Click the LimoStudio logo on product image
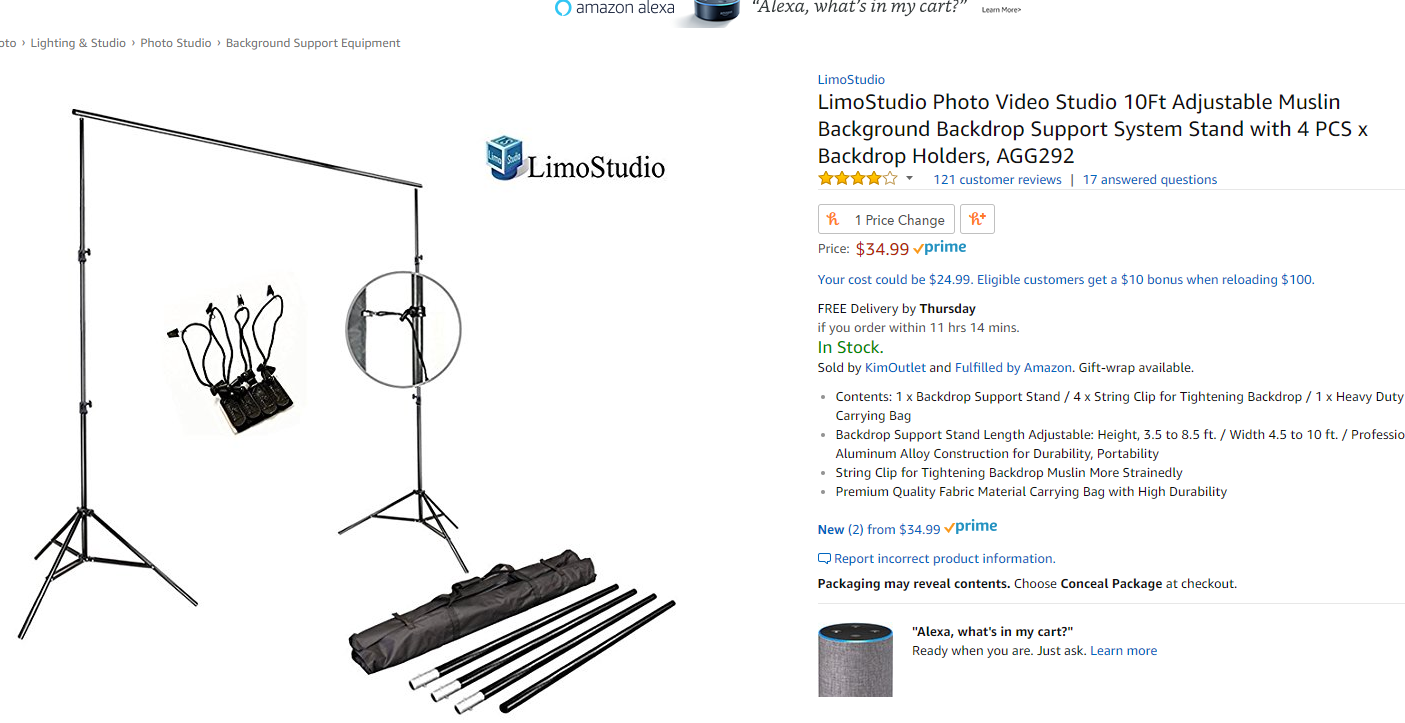This screenshot has height=723, width=1405. [x=575, y=160]
